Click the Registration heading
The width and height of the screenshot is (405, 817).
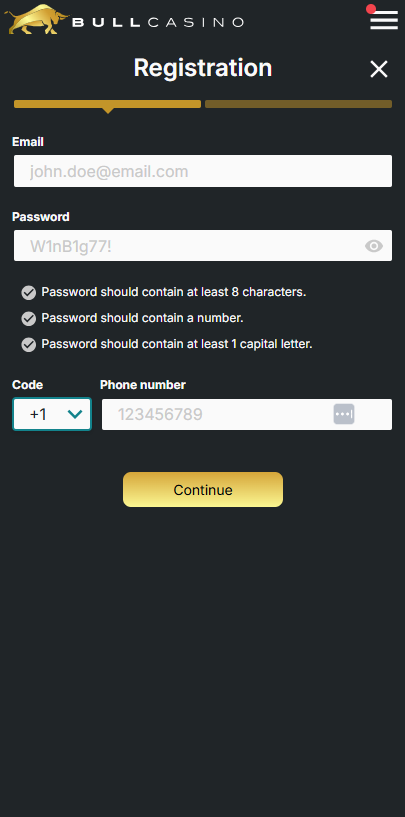click(203, 68)
